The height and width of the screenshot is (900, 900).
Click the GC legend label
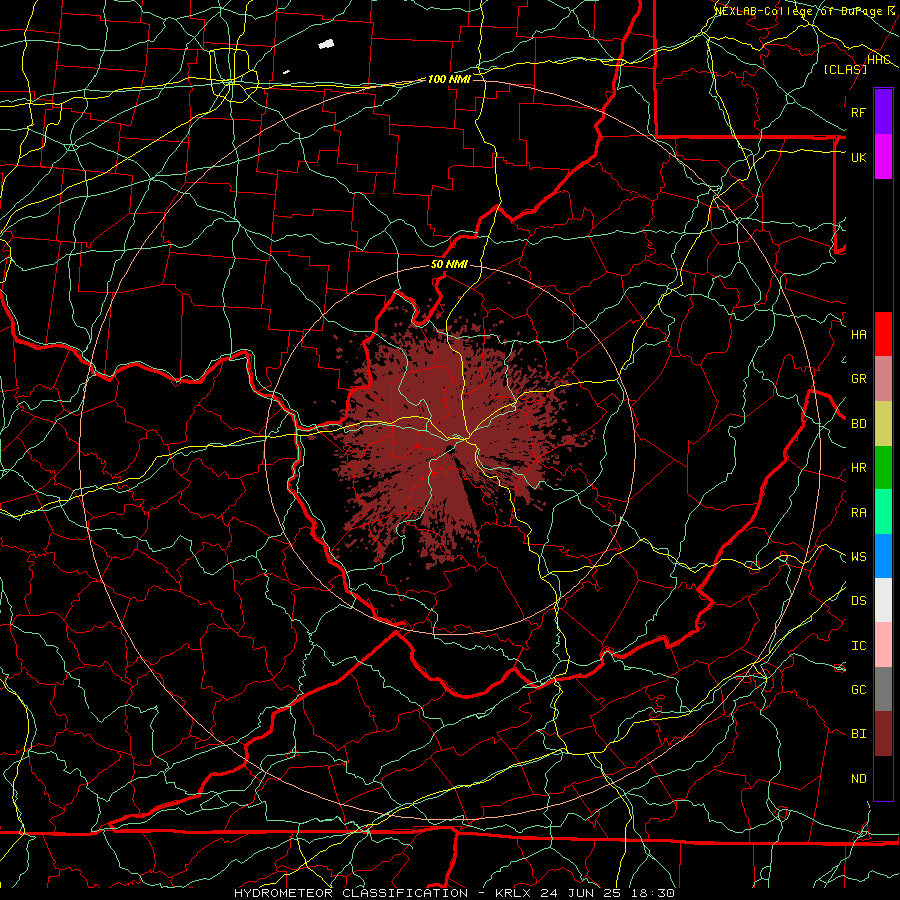[x=858, y=690]
